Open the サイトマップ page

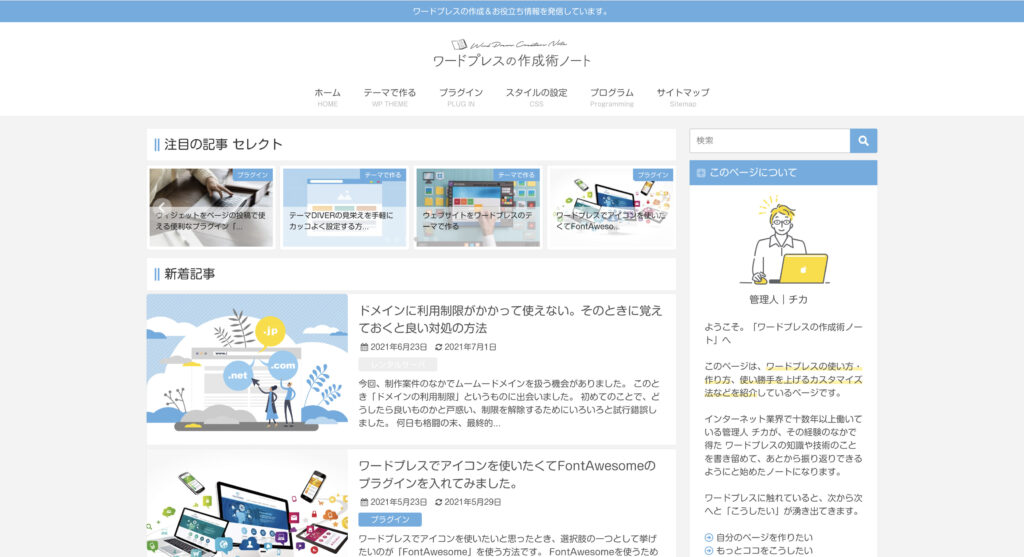click(x=683, y=97)
